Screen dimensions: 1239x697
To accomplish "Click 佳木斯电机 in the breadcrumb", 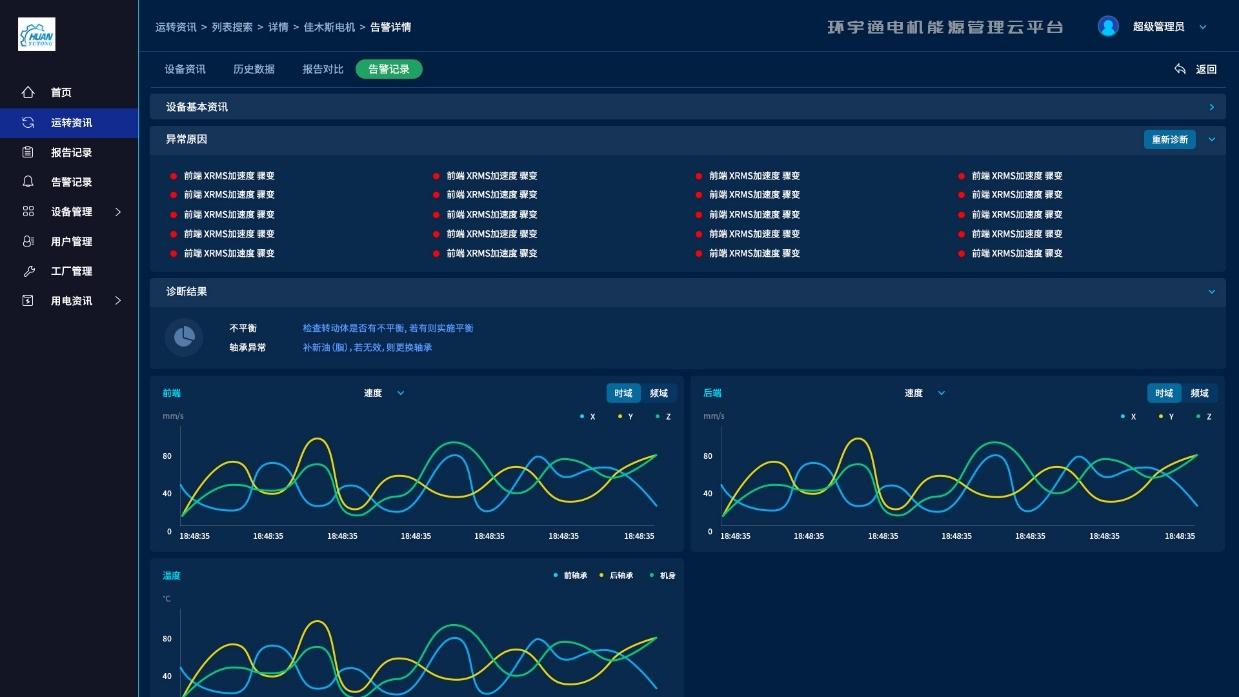I will pyautogui.click(x=329, y=27).
